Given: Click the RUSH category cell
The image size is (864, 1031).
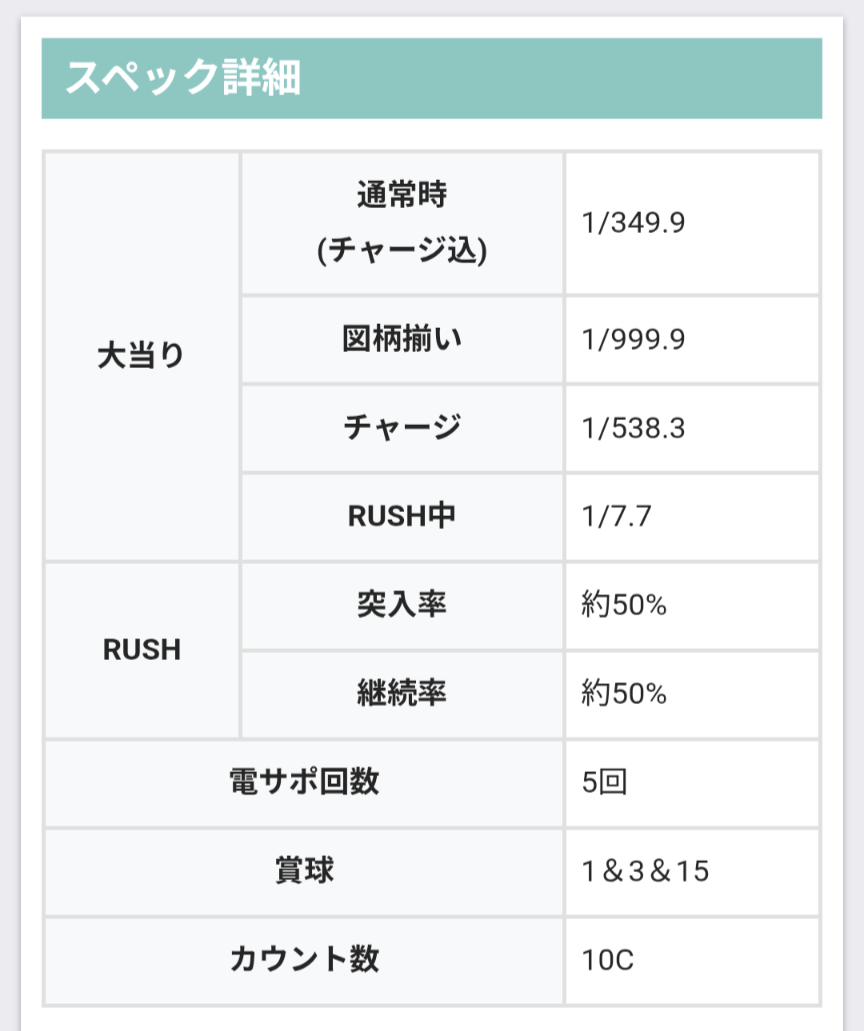Looking at the screenshot, I should (141, 650).
